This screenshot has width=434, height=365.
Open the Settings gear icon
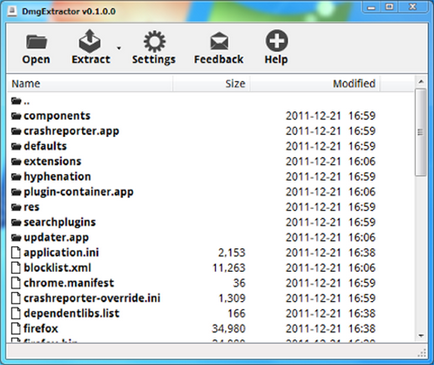[x=154, y=41]
